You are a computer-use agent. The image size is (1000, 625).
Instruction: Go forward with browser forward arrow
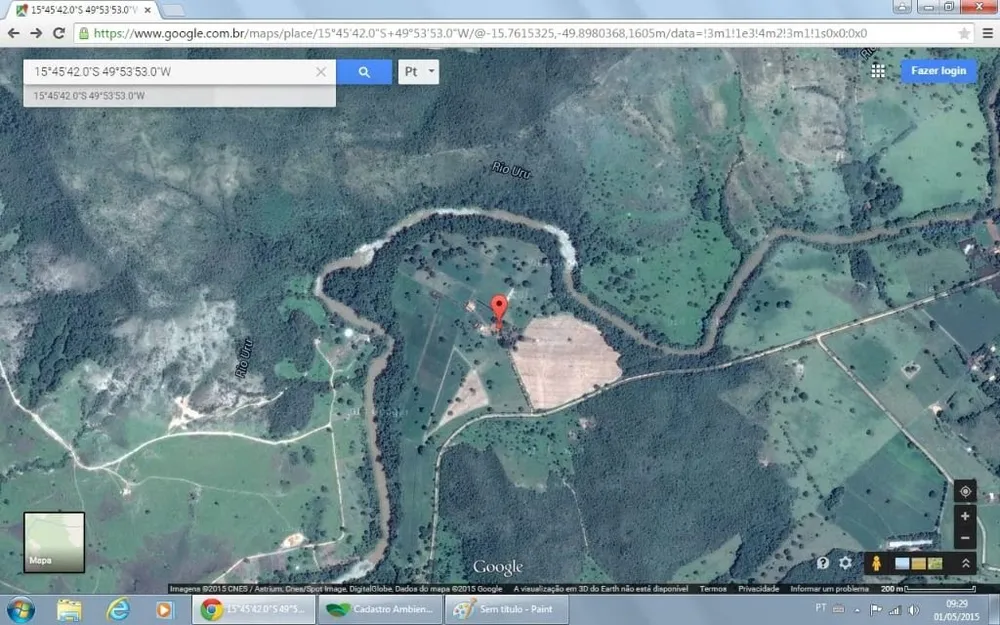tap(36, 34)
